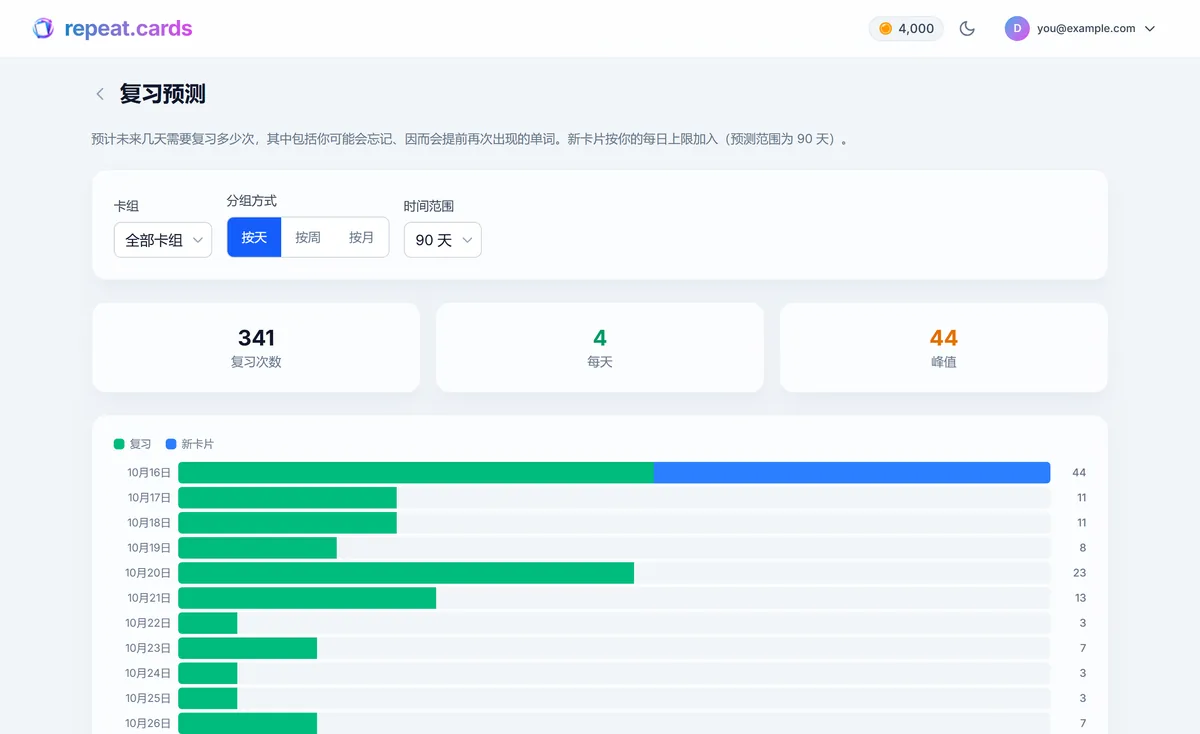
Task: Click the you@example.com email label
Action: pyautogui.click(x=1086, y=29)
